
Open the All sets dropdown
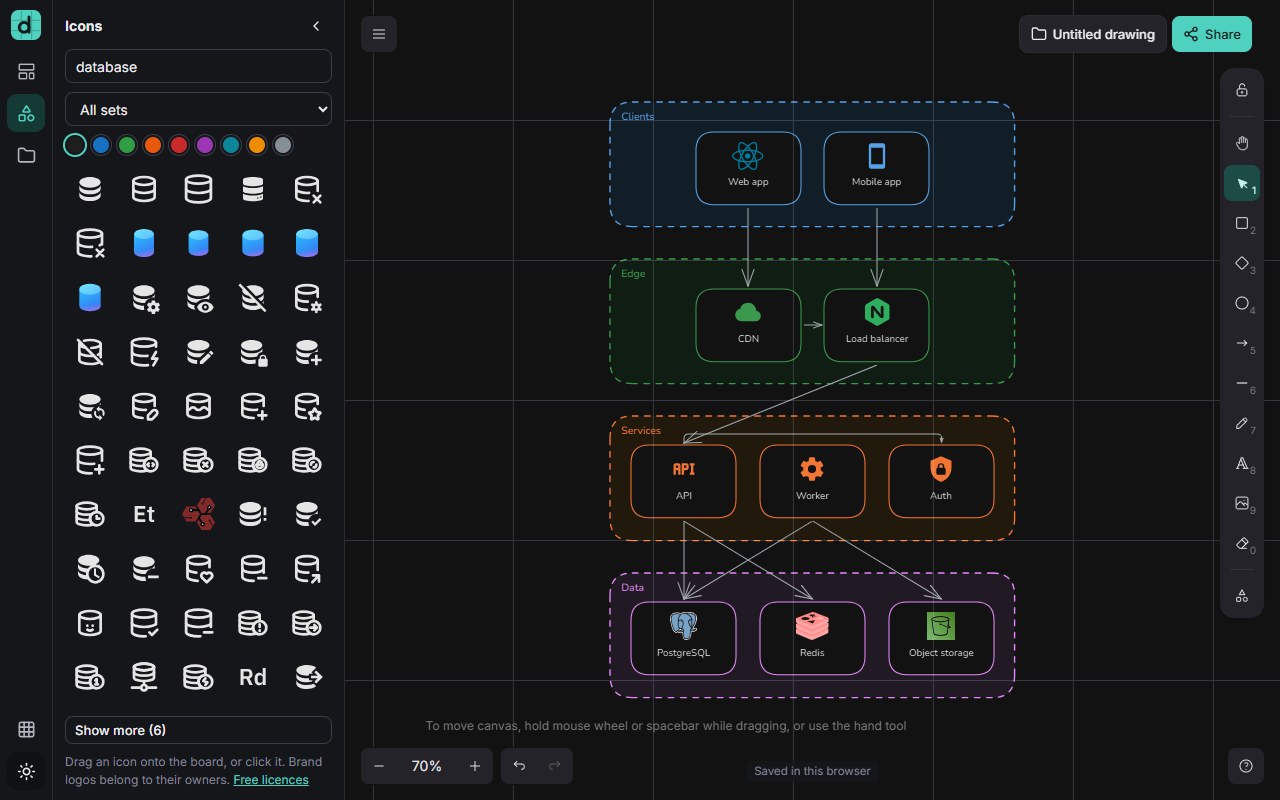pyautogui.click(x=198, y=110)
